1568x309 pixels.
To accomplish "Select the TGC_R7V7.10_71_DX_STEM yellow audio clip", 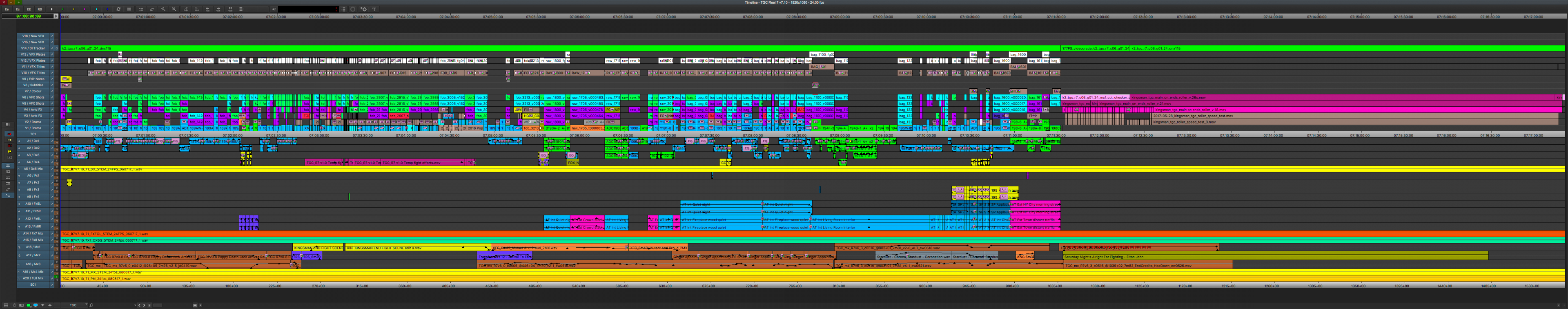I will (x=813, y=169).
